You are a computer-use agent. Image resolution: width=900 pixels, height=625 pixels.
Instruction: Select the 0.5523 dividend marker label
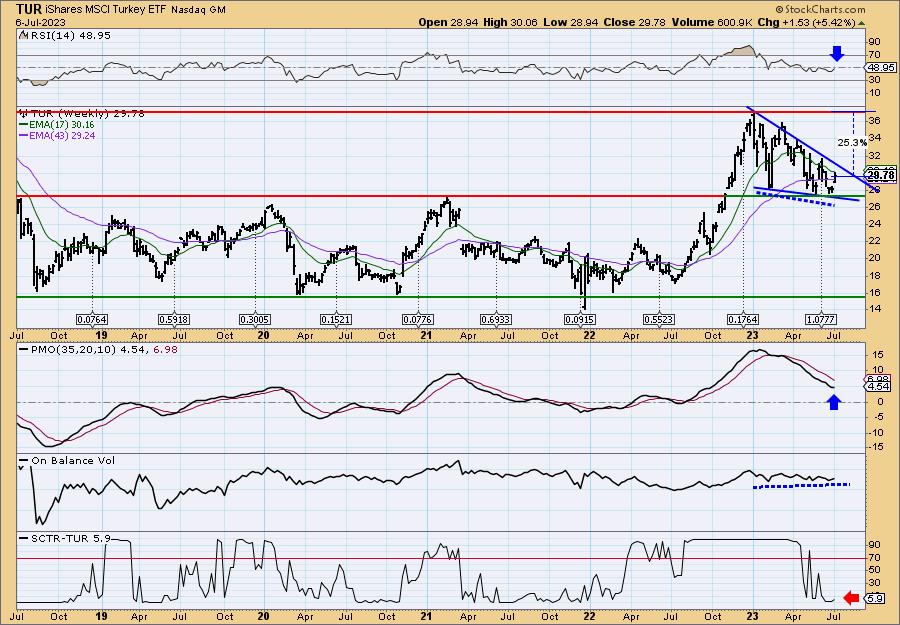pos(660,319)
